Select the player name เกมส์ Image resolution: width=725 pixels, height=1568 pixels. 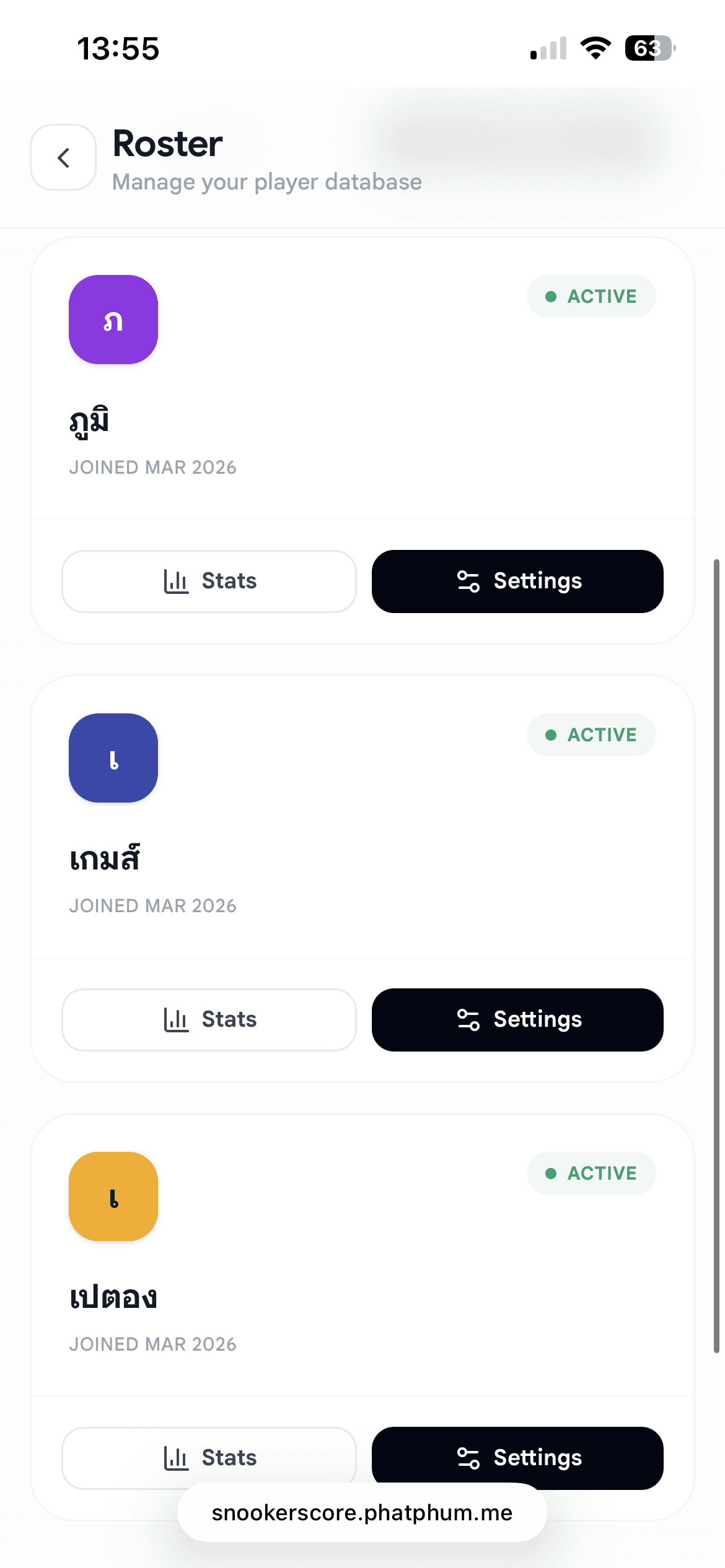105,860
